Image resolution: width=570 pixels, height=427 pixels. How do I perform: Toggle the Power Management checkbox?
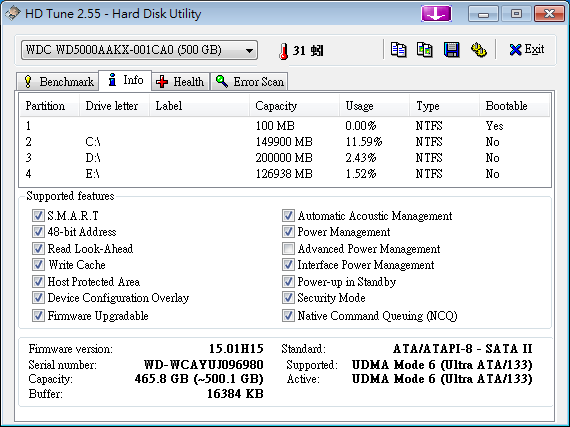point(288,231)
